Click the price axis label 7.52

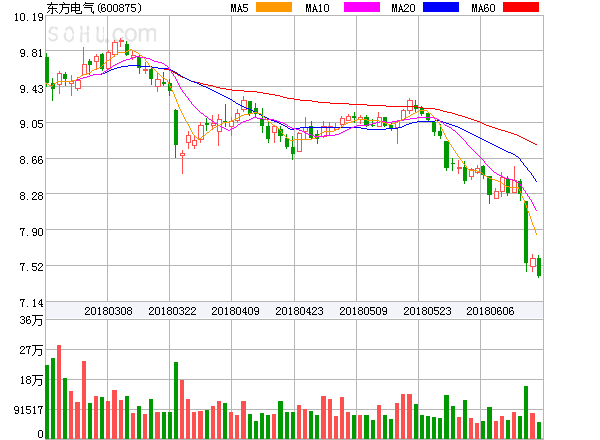point(31,267)
